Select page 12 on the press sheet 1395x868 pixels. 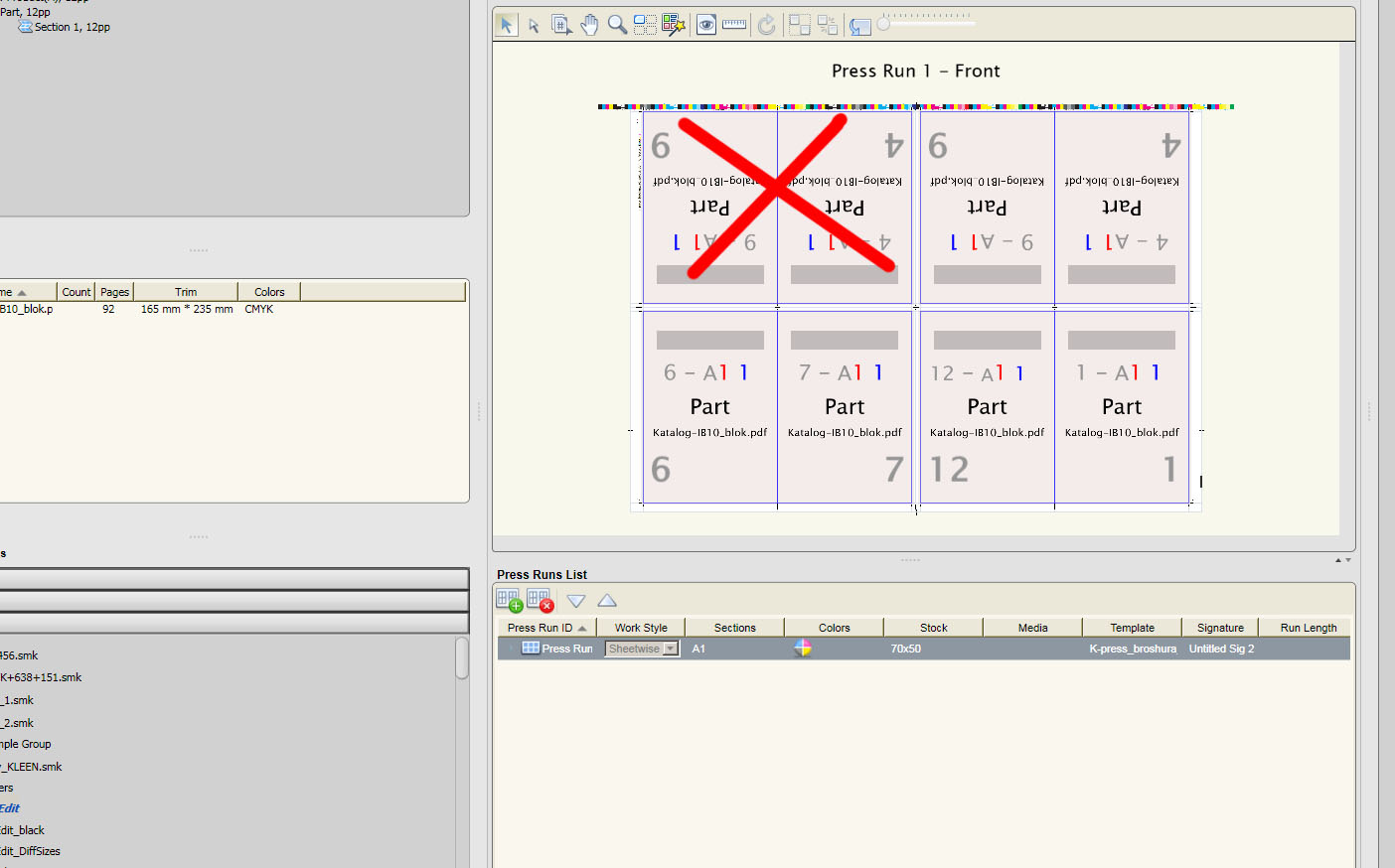tap(987, 407)
